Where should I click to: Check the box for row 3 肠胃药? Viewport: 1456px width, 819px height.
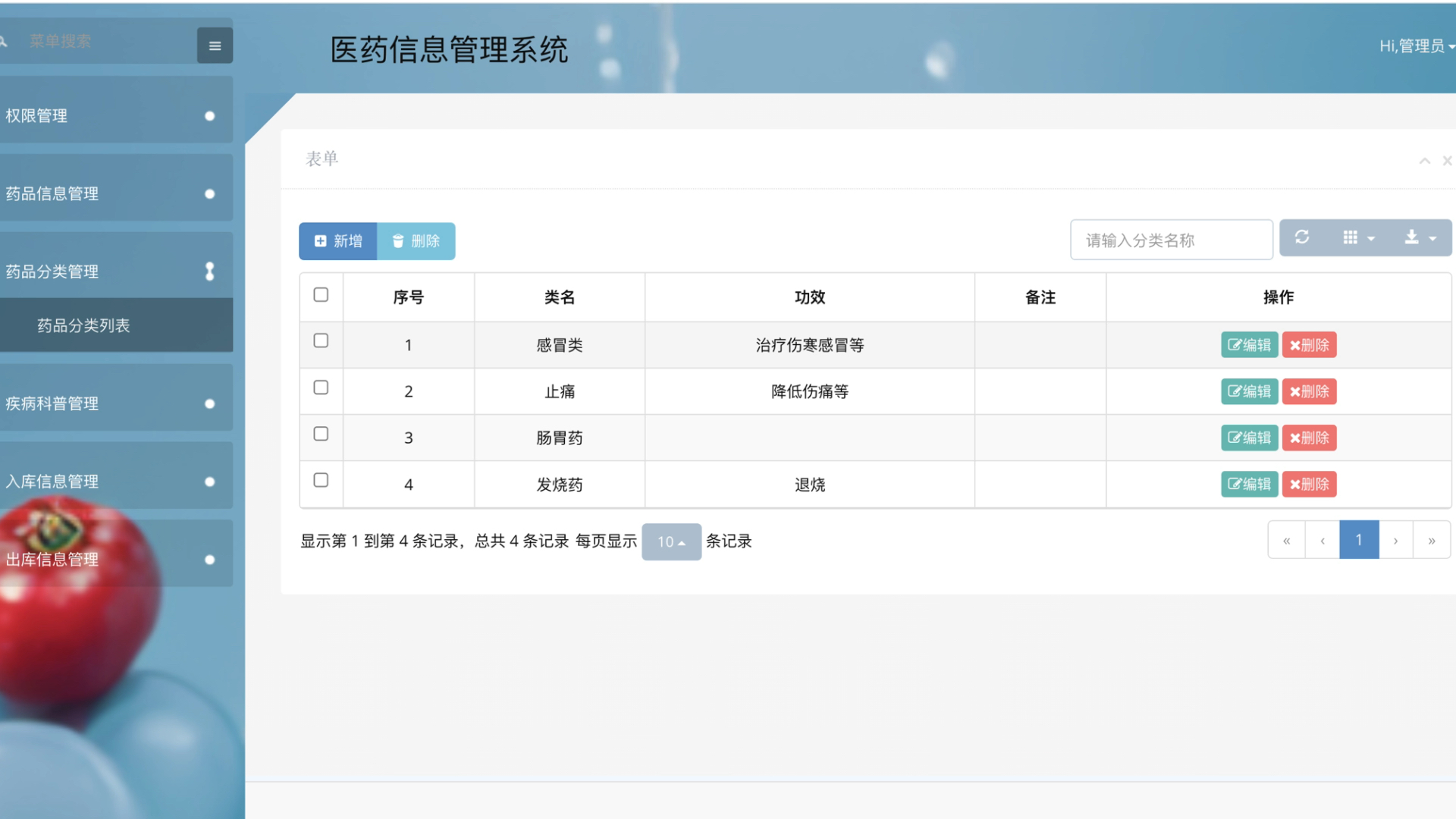coord(321,434)
